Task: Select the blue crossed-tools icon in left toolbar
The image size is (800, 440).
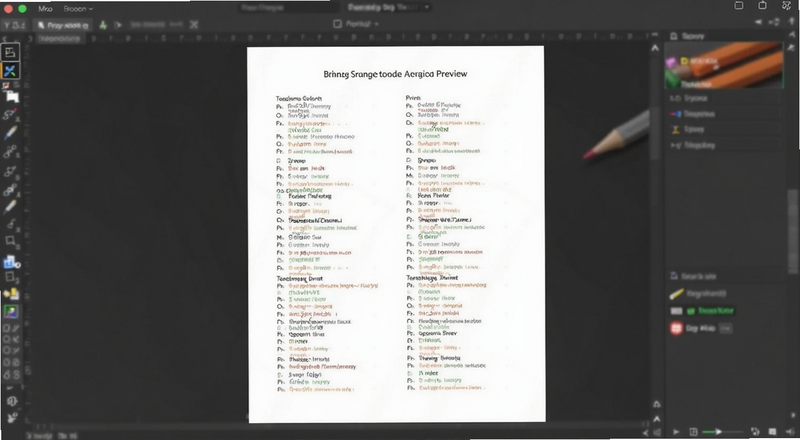Action: (10, 71)
